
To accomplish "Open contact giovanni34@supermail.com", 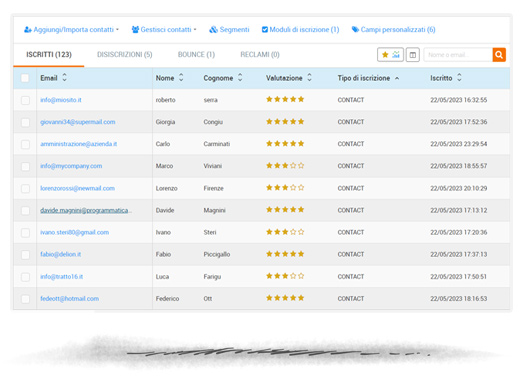I will click(x=77, y=122).
